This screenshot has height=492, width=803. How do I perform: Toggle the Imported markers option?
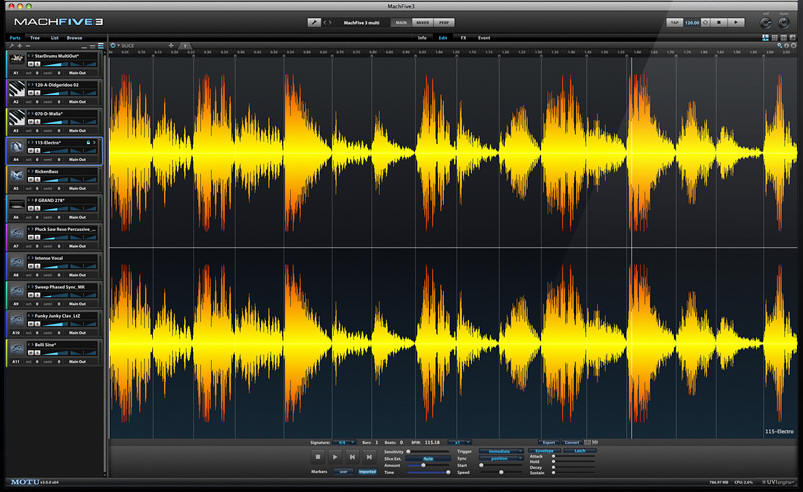pyautogui.click(x=368, y=471)
